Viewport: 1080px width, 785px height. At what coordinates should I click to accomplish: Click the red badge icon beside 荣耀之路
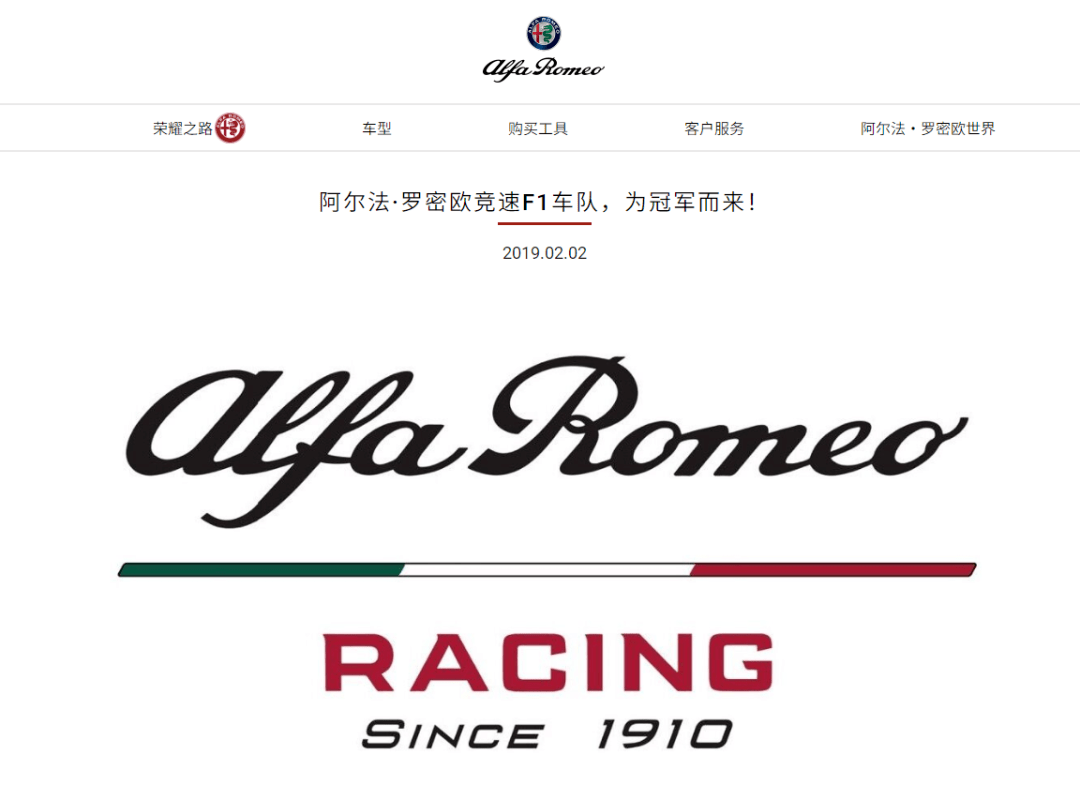pyautogui.click(x=230, y=128)
